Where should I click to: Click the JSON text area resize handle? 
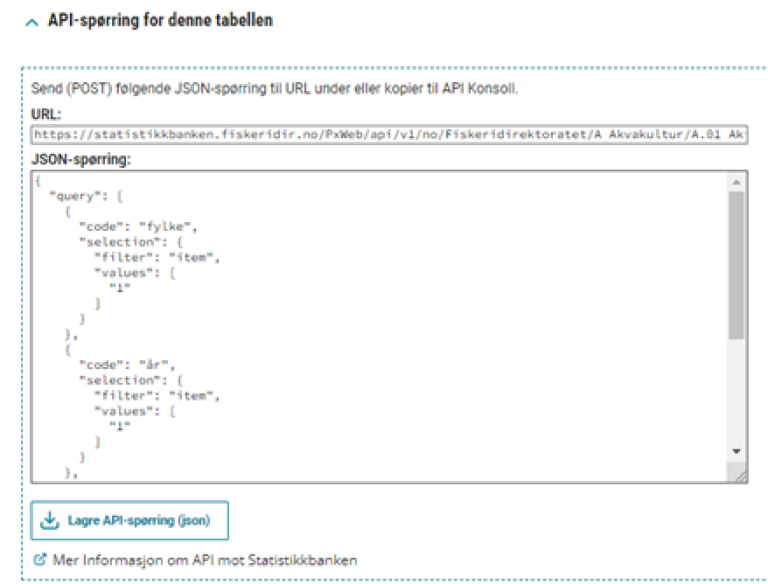click(x=739, y=478)
